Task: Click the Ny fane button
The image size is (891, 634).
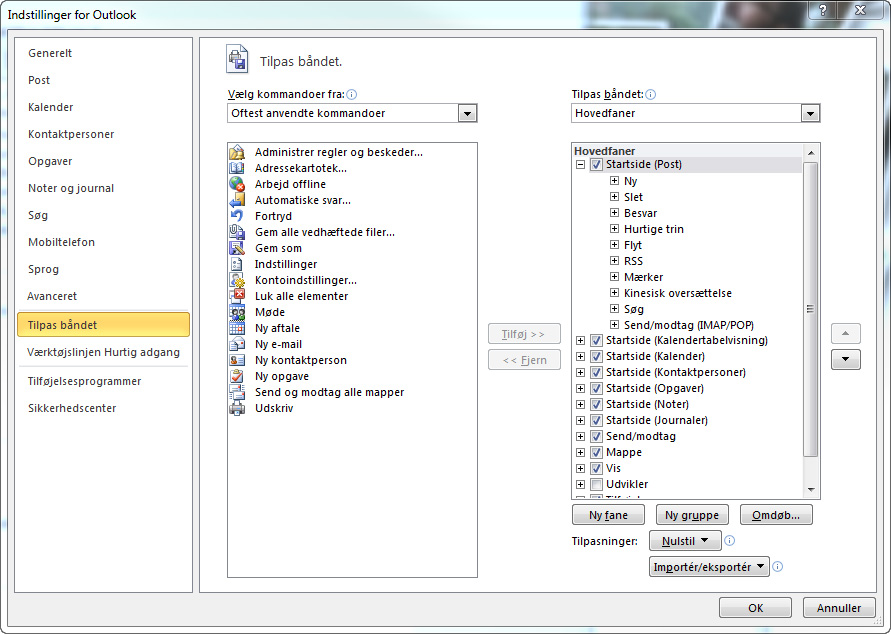Action: (x=608, y=515)
